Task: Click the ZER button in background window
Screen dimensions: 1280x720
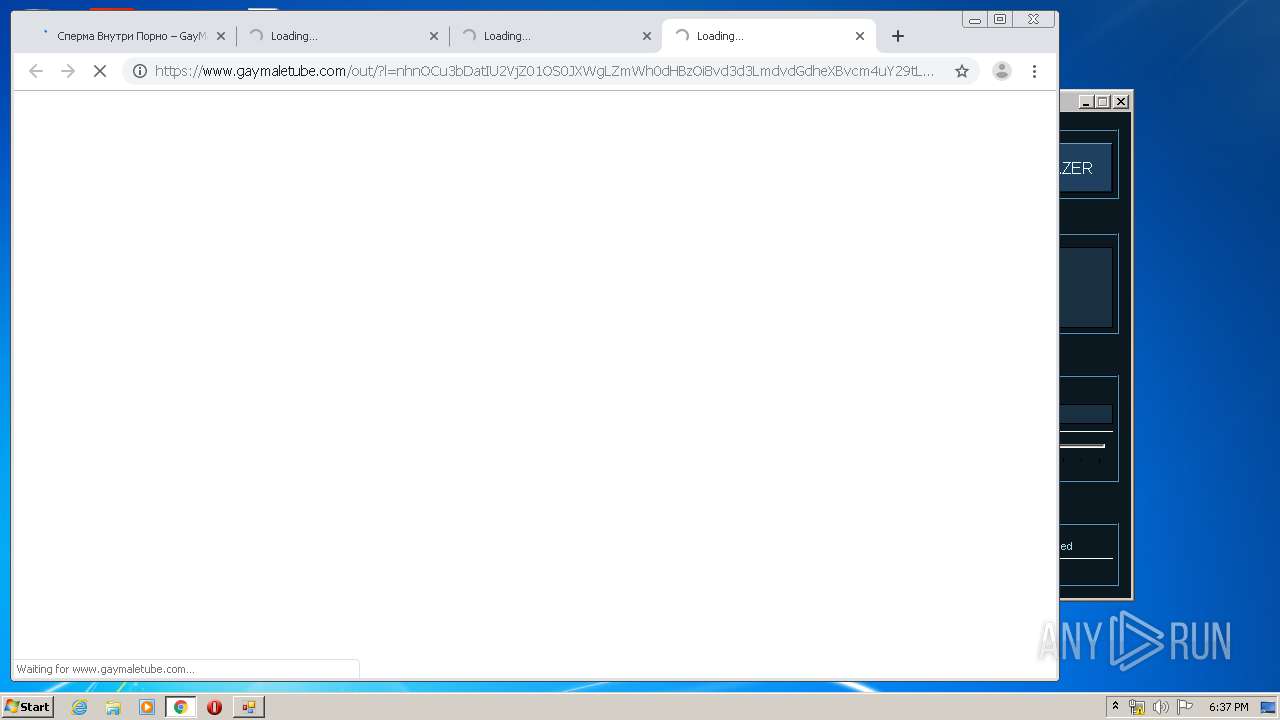Action: (1086, 168)
